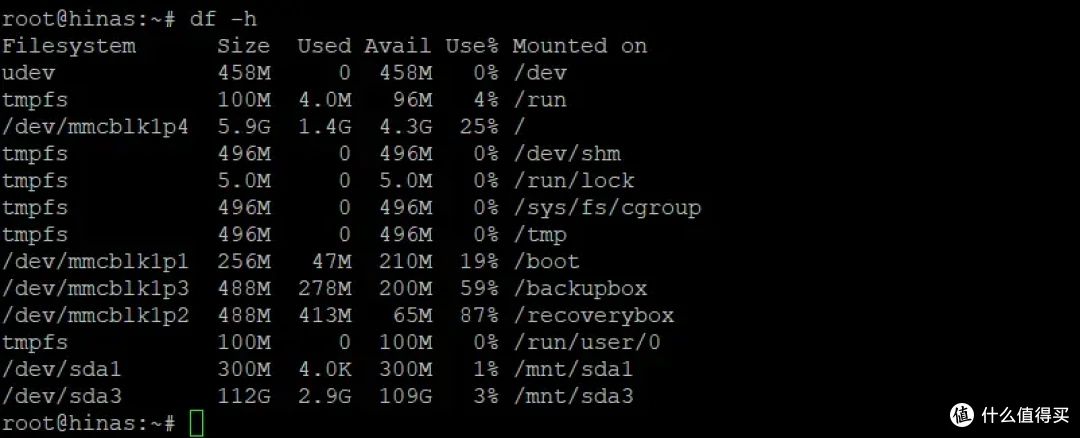Viewport: 1080px width, 438px height.
Task: Click the udev filesystem row name
Action: [x=28, y=73]
